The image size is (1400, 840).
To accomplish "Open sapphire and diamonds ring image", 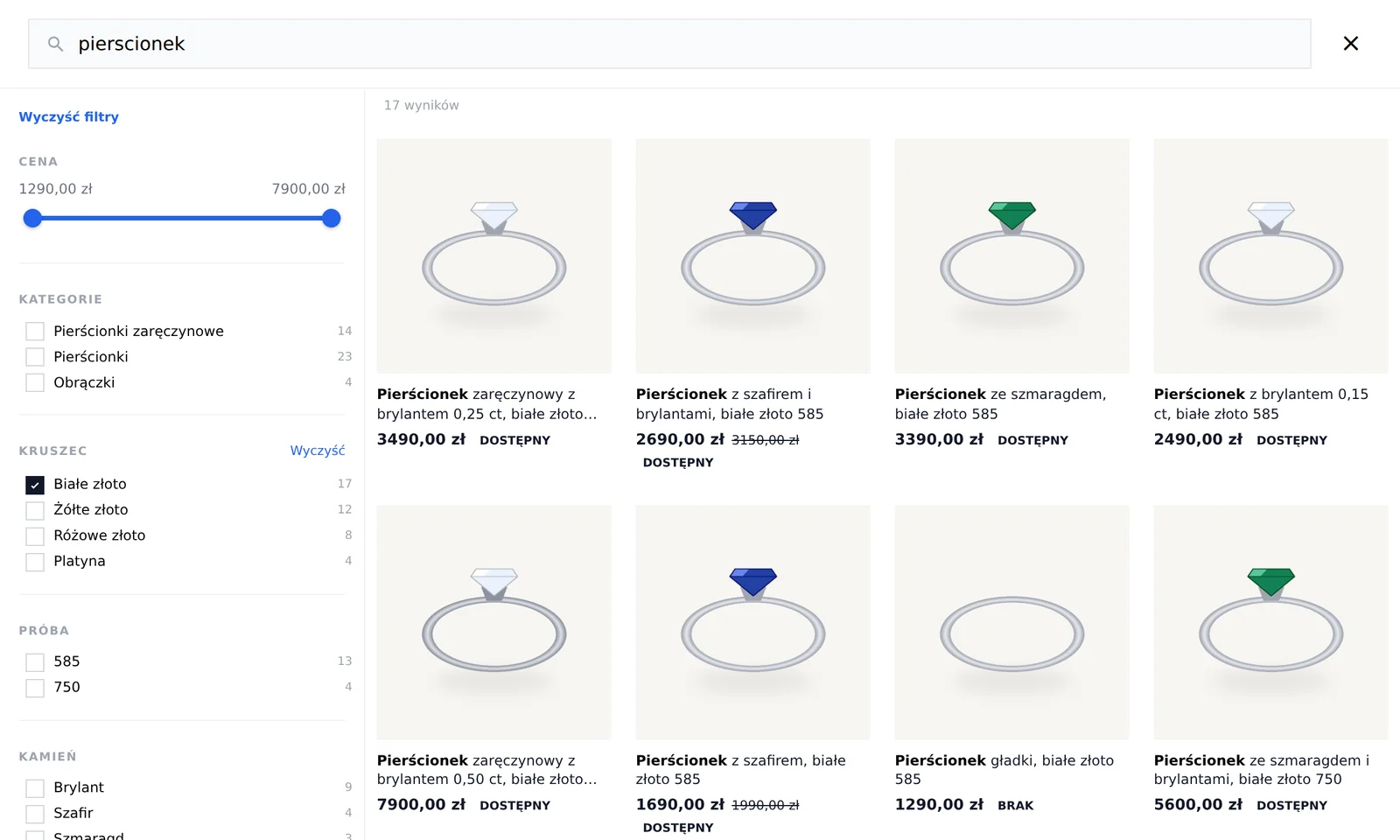I will click(753, 256).
